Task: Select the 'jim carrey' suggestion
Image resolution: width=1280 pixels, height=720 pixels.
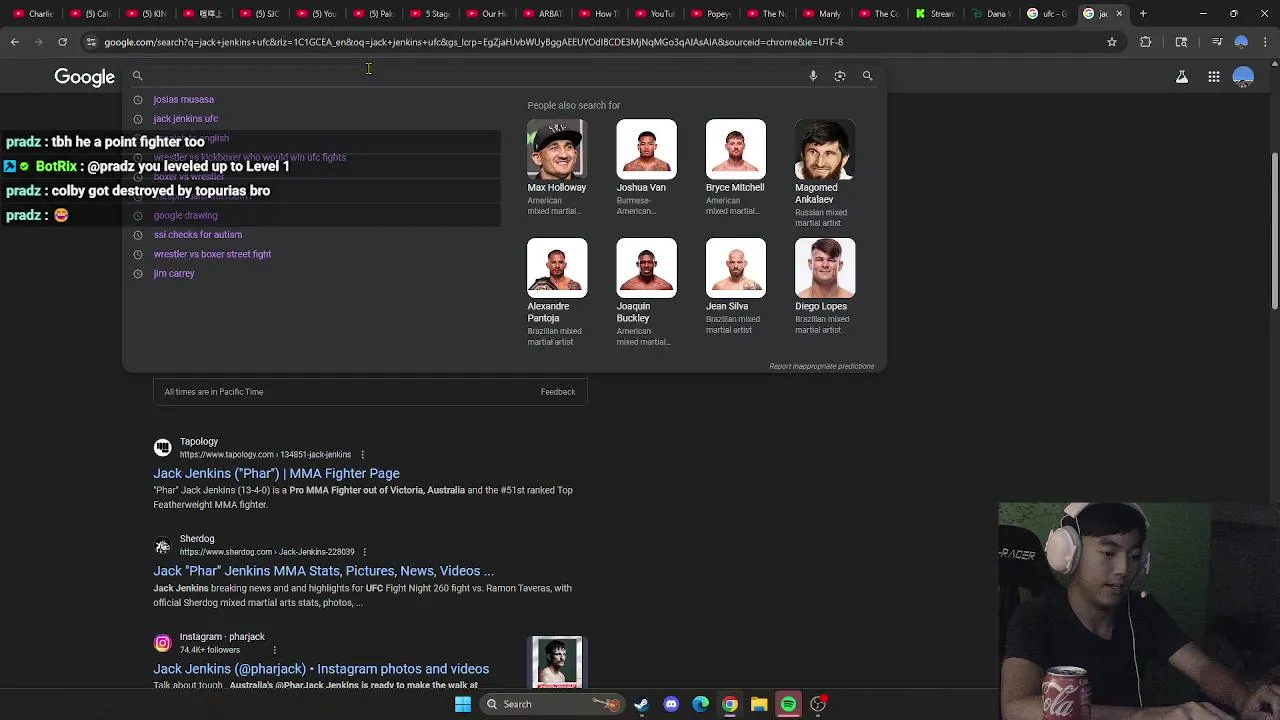Action: coord(173,273)
